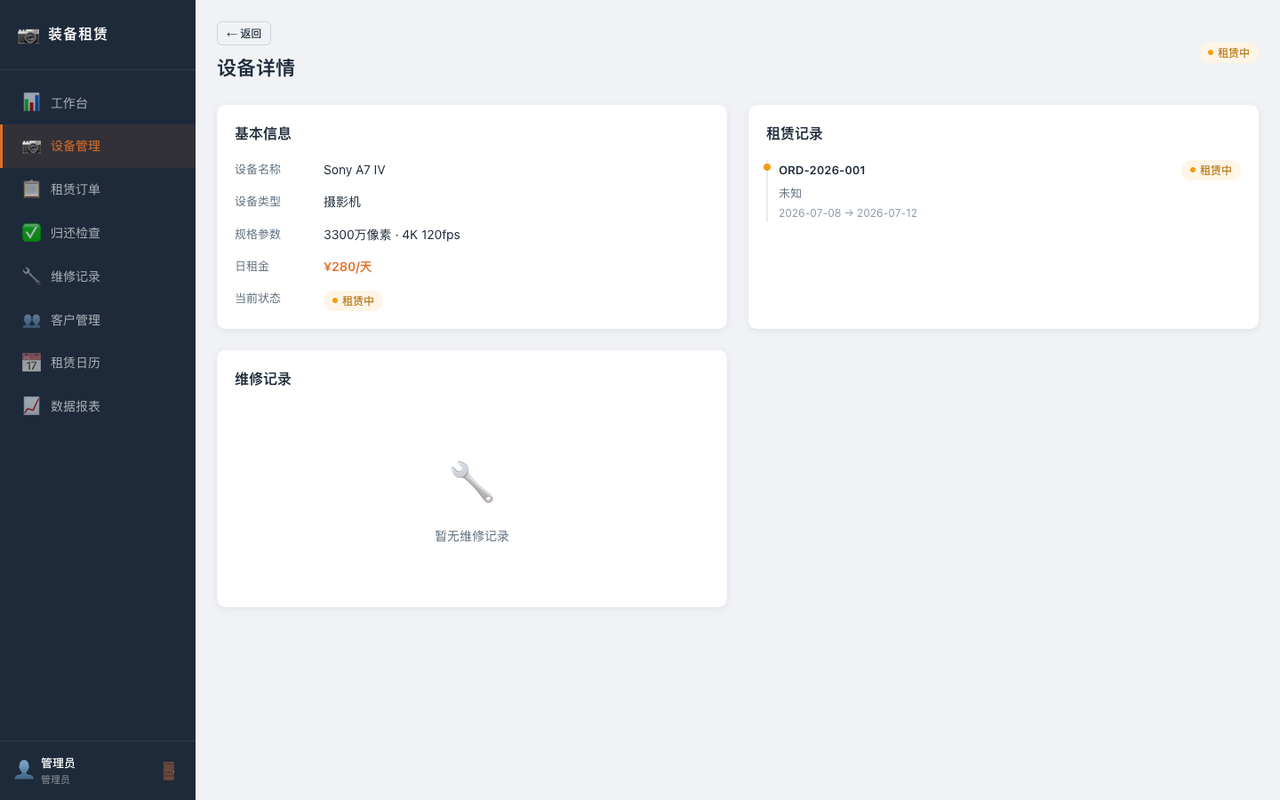This screenshot has height=800, width=1280.
Task: Click the 租赁记录 card heading
Action: pyautogui.click(x=795, y=133)
